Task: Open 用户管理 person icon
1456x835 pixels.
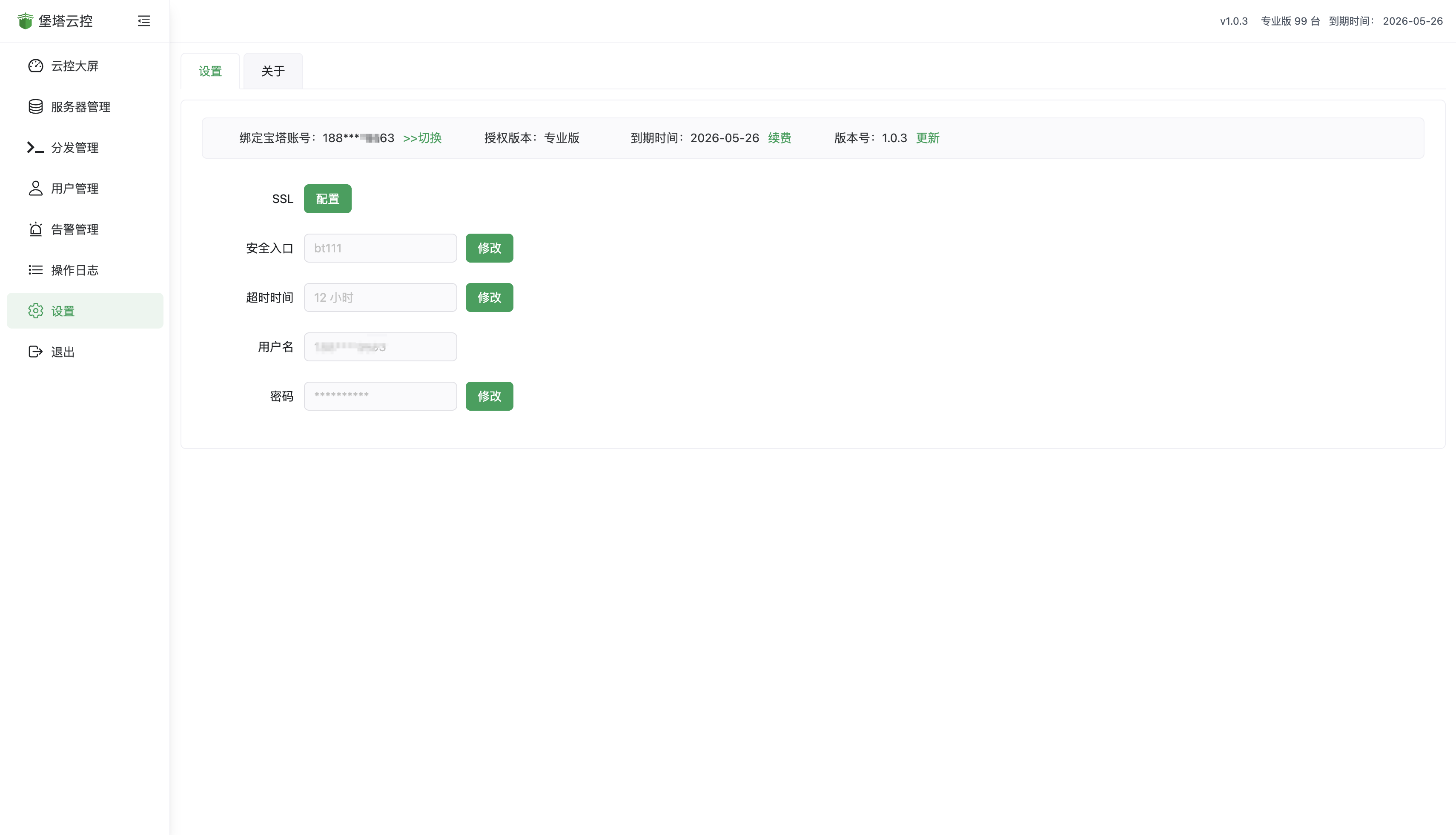Action: [36, 188]
